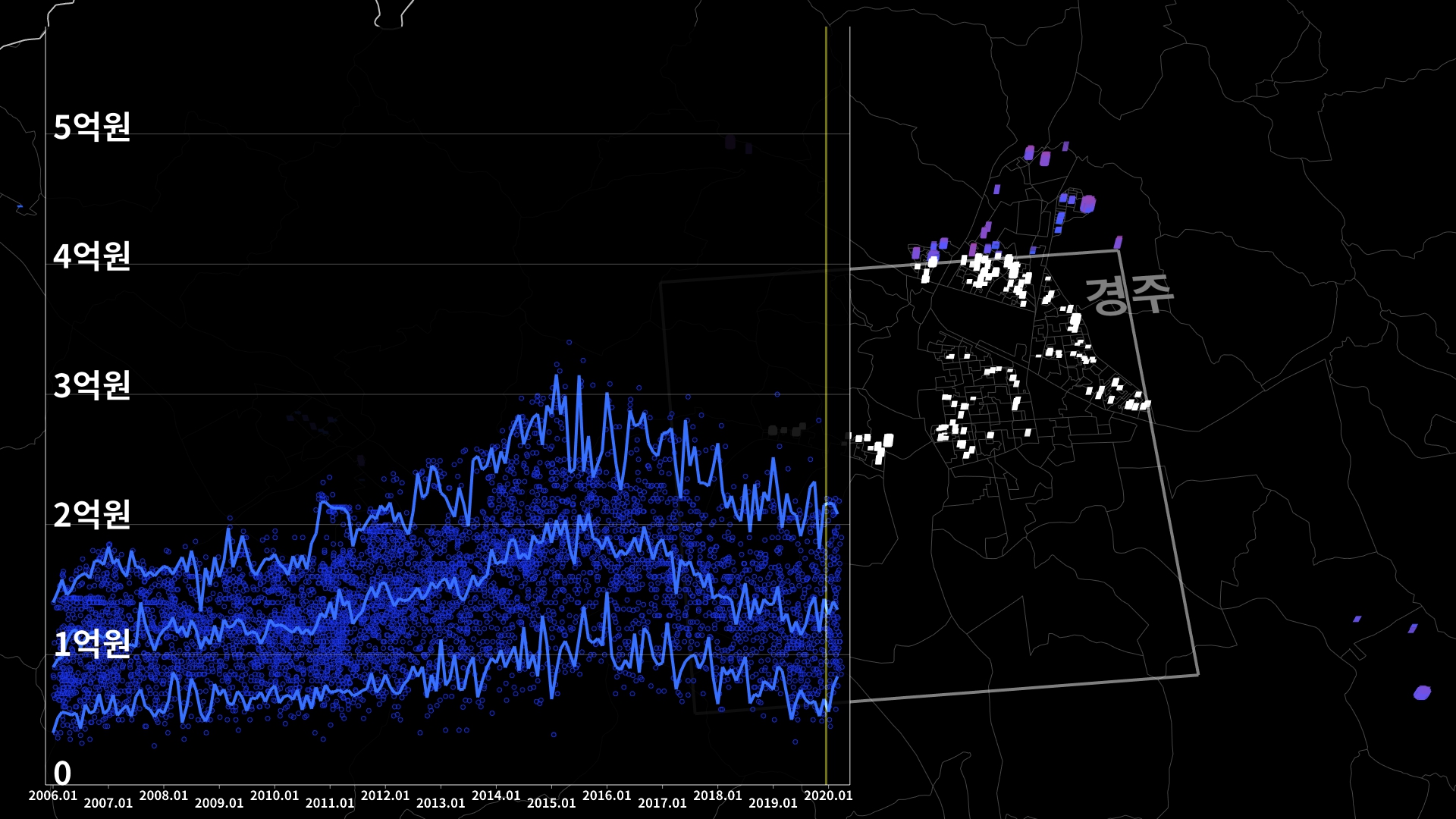The width and height of the screenshot is (1456, 819).
Task: Click the purple blob at far bottom-right
Action: 1422,692
